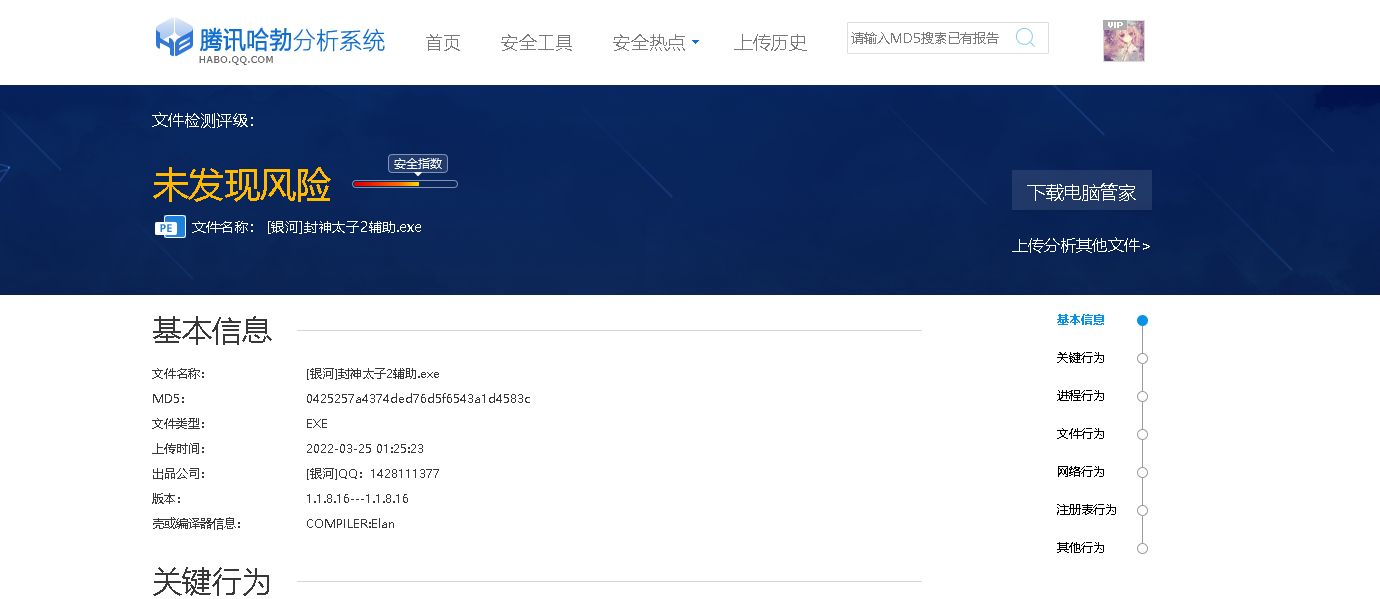Click the PE file type icon

170,227
